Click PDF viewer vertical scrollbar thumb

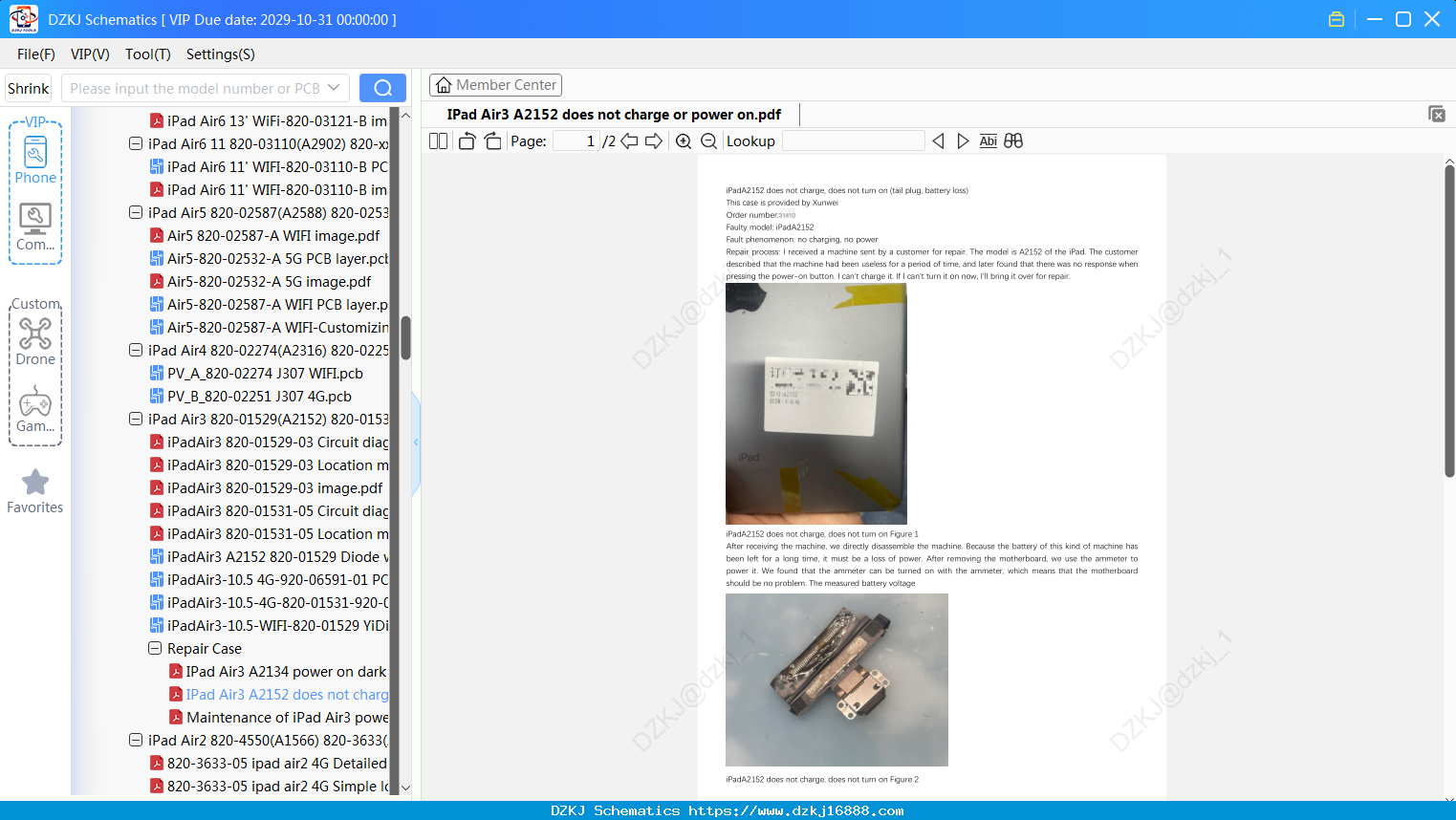pyautogui.click(x=1449, y=321)
